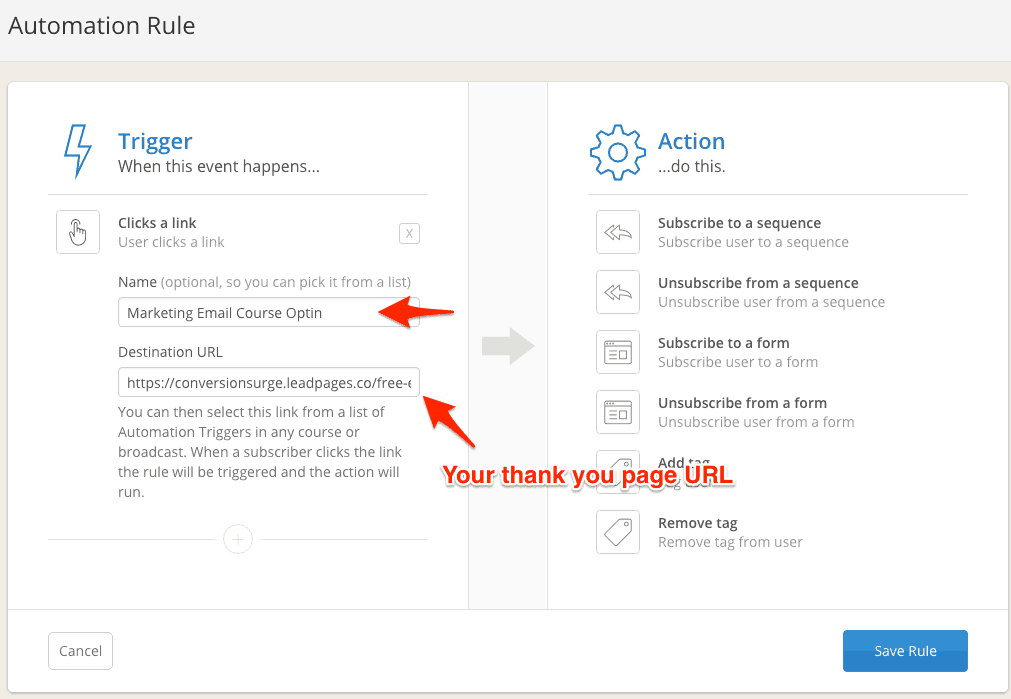
Task: Add another trigger with the plus circle
Action: pyautogui.click(x=237, y=539)
